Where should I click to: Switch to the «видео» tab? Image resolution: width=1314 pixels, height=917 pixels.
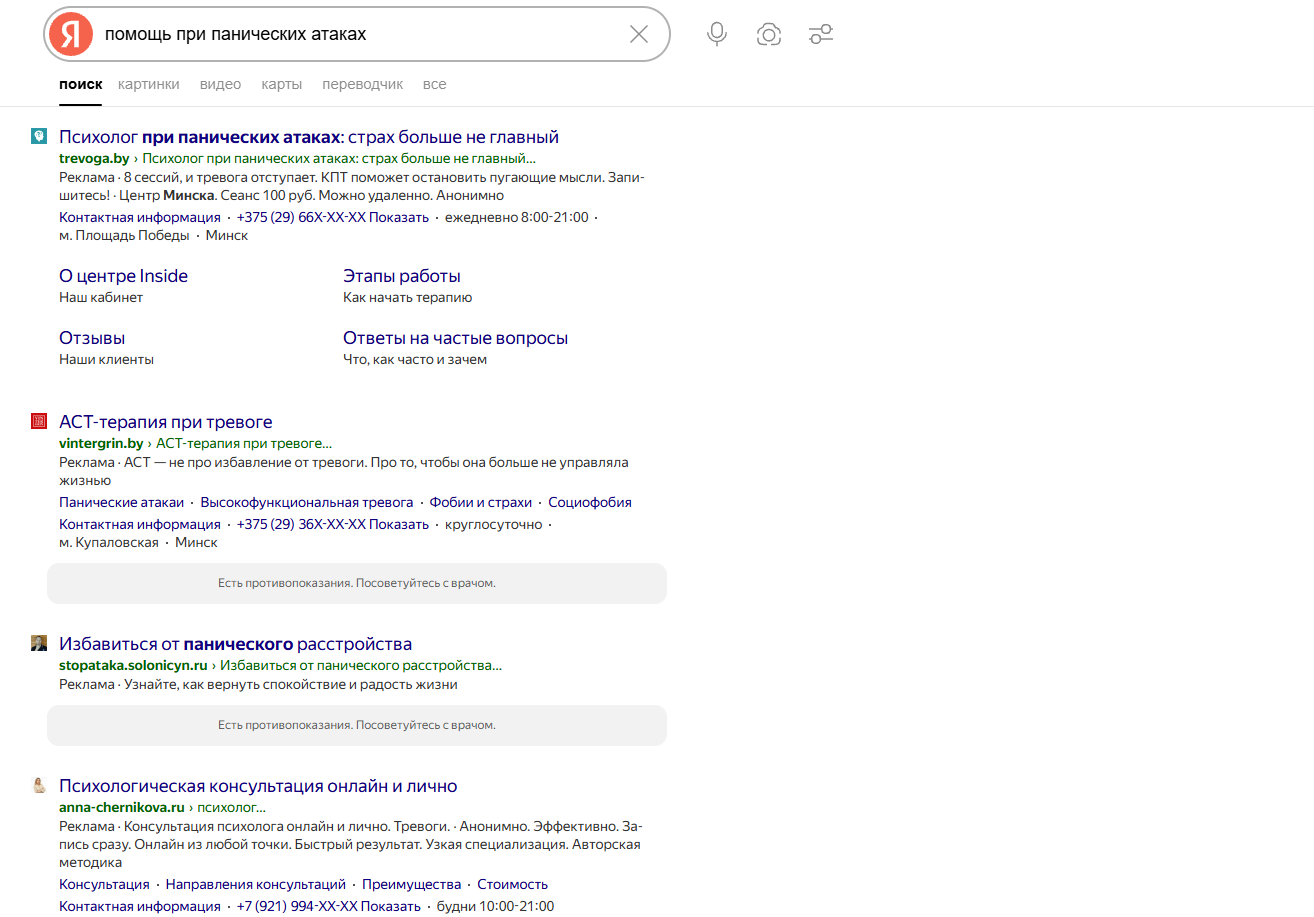[x=220, y=84]
